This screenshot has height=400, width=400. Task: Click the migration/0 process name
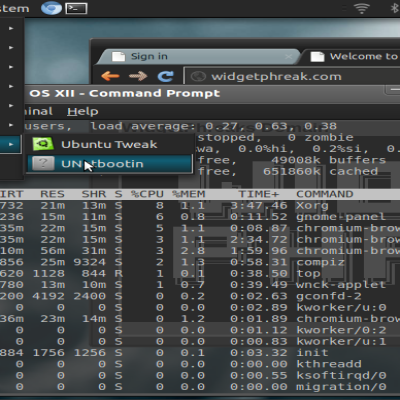click(341, 387)
